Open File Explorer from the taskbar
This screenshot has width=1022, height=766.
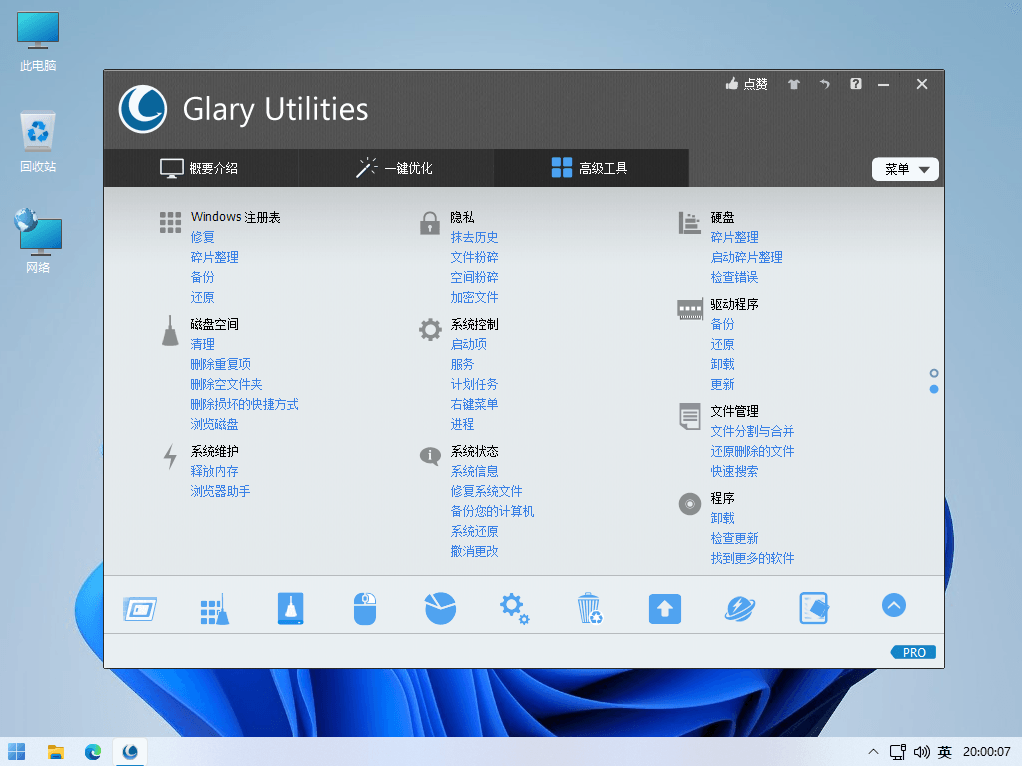coord(56,752)
